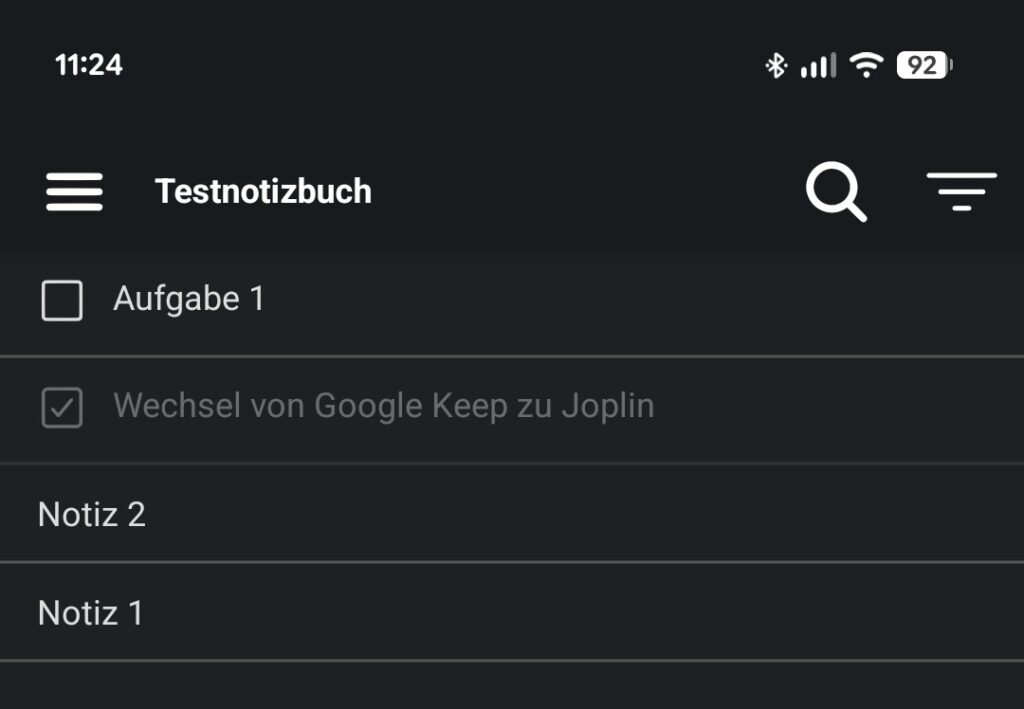Open the note Notiz 2
Screen dimensions: 1024x709
91,515
